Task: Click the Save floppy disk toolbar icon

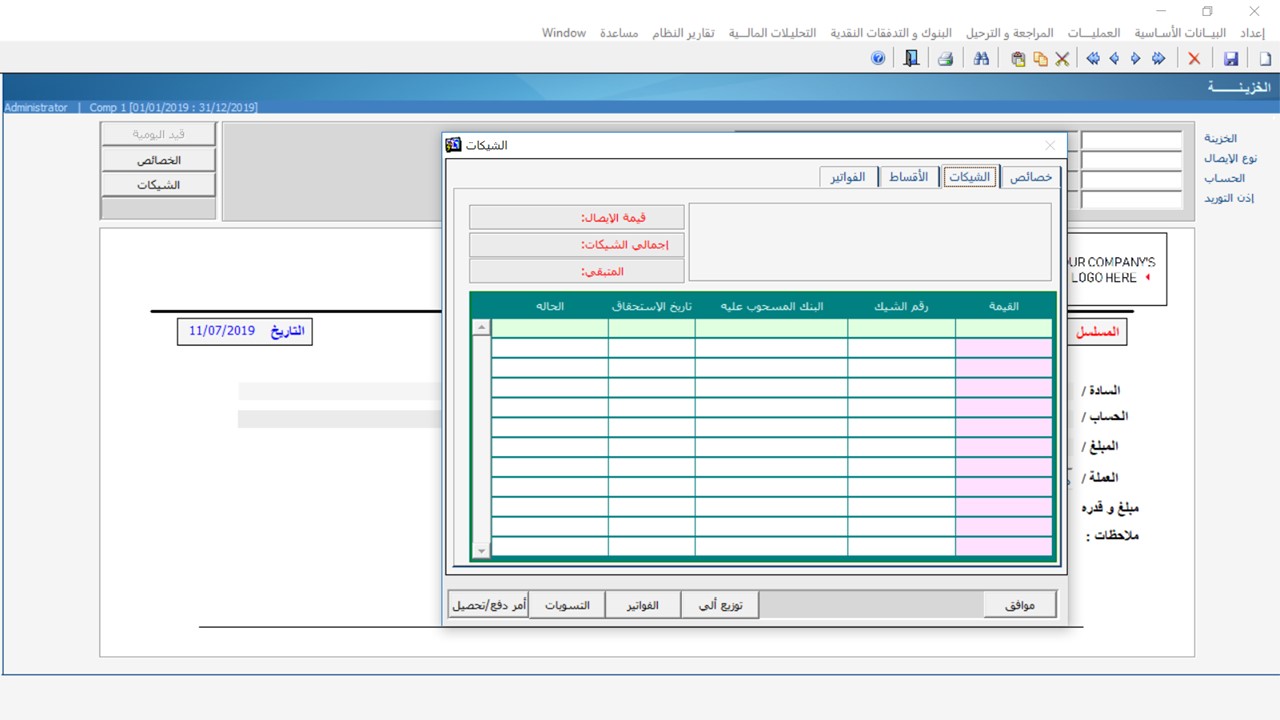Action: tap(1231, 59)
